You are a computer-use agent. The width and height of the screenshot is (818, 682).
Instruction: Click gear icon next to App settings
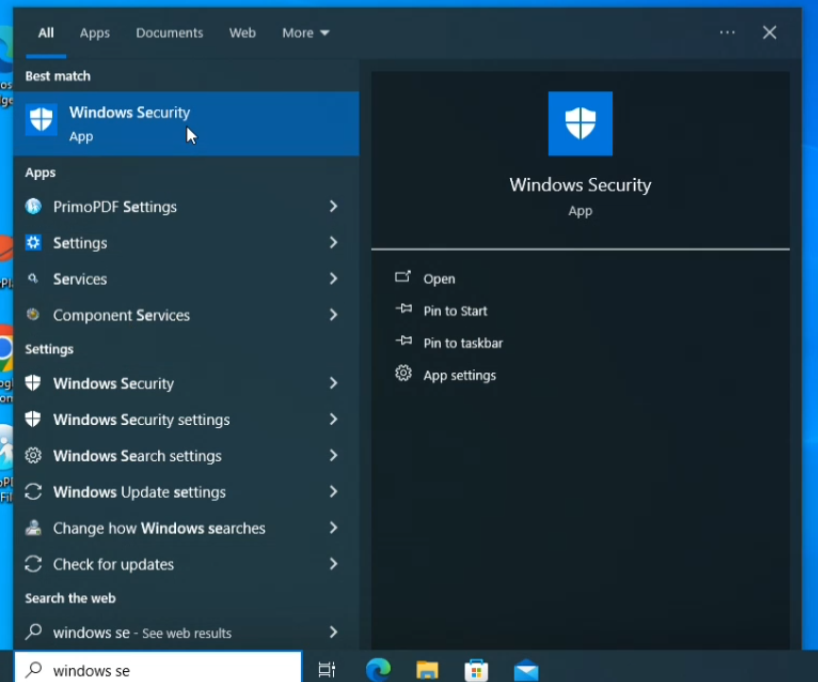(x=403, y=374)
